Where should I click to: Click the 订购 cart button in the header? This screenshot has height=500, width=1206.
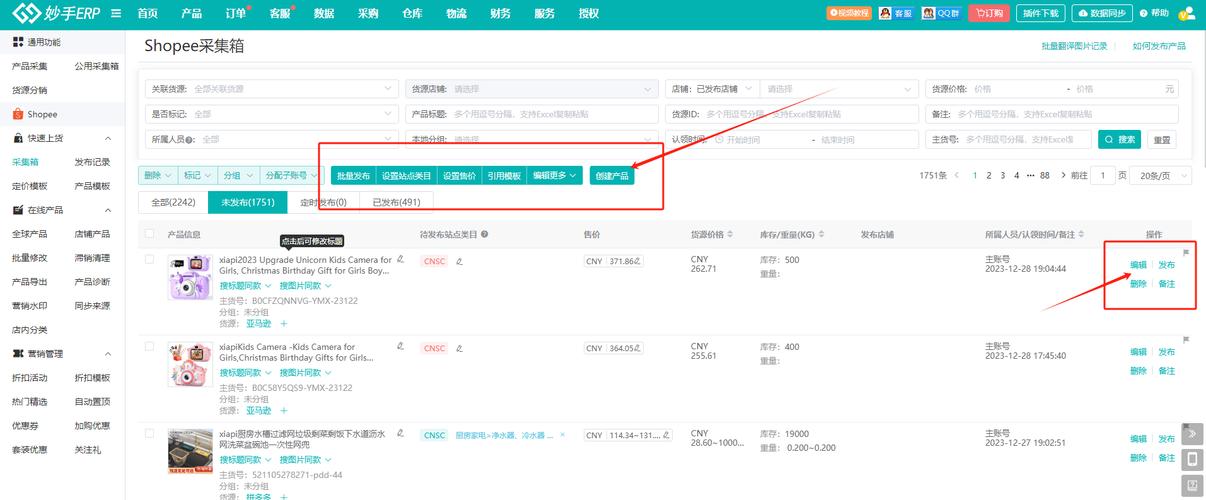[x=990, y=13]
